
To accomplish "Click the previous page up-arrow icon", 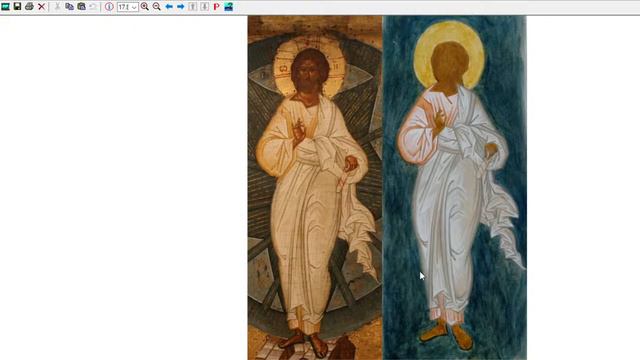I will pos(192,7).
